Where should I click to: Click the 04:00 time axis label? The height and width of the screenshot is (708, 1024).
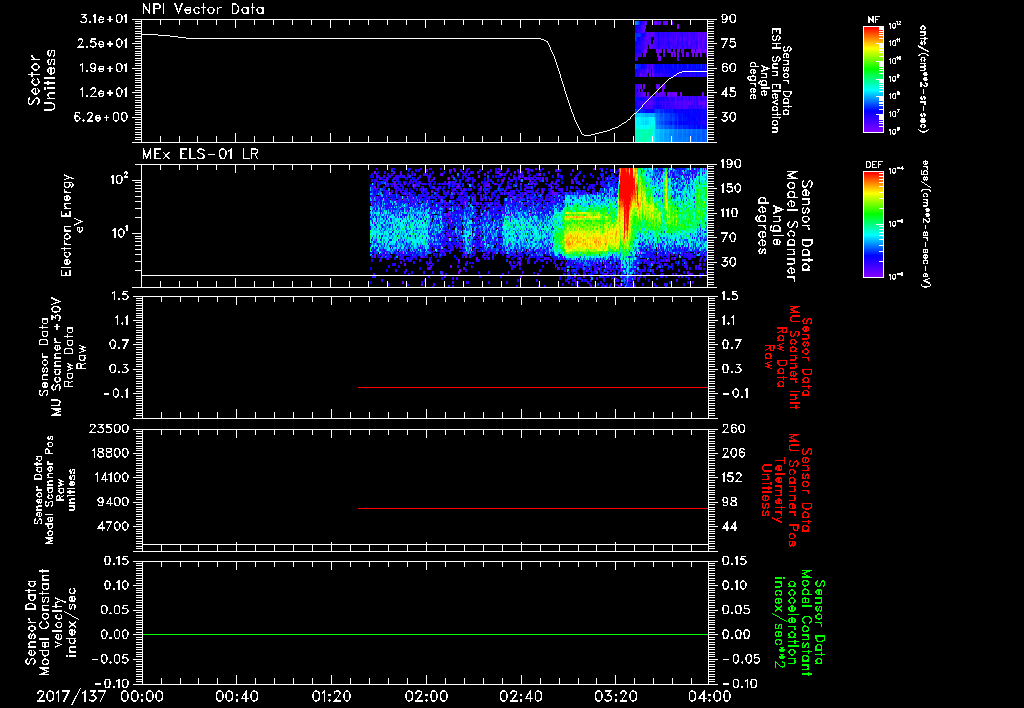point(710,696)
